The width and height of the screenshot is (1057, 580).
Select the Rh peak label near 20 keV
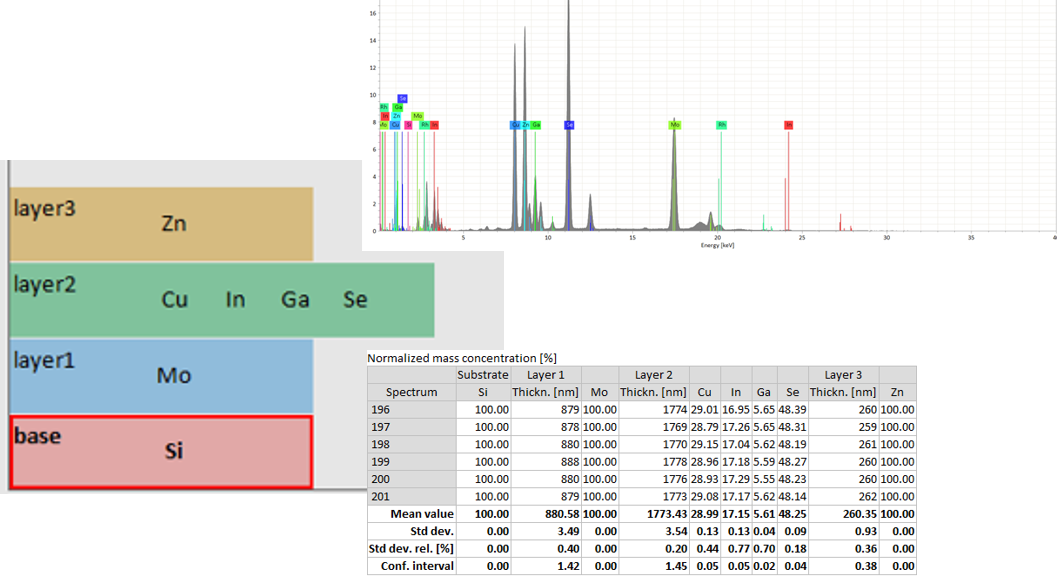pyautogui.click(x=721, y=125)
